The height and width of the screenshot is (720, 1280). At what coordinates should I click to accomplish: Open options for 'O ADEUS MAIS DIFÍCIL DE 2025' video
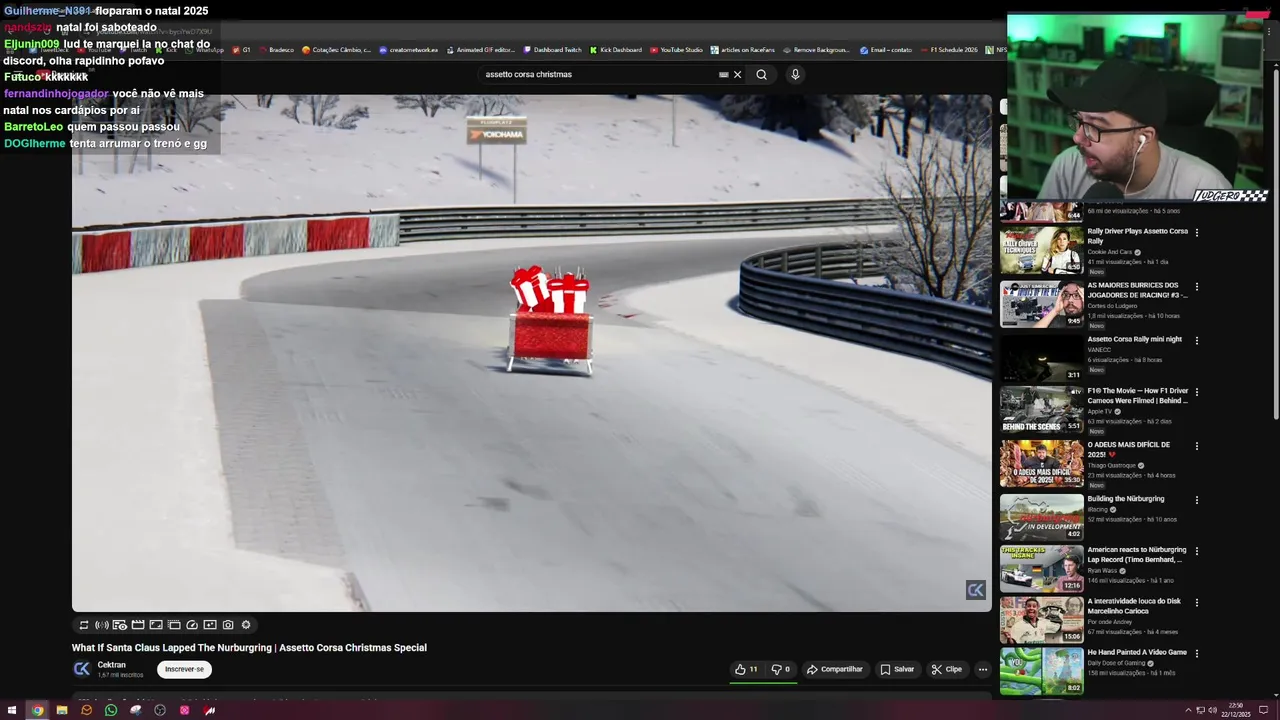coord(1197,447)
